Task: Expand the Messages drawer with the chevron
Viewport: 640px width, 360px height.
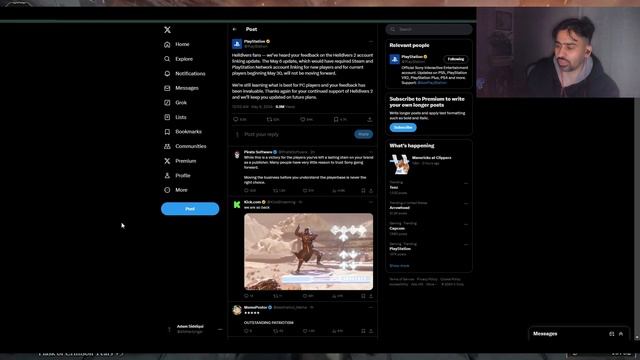Action: 621,334
